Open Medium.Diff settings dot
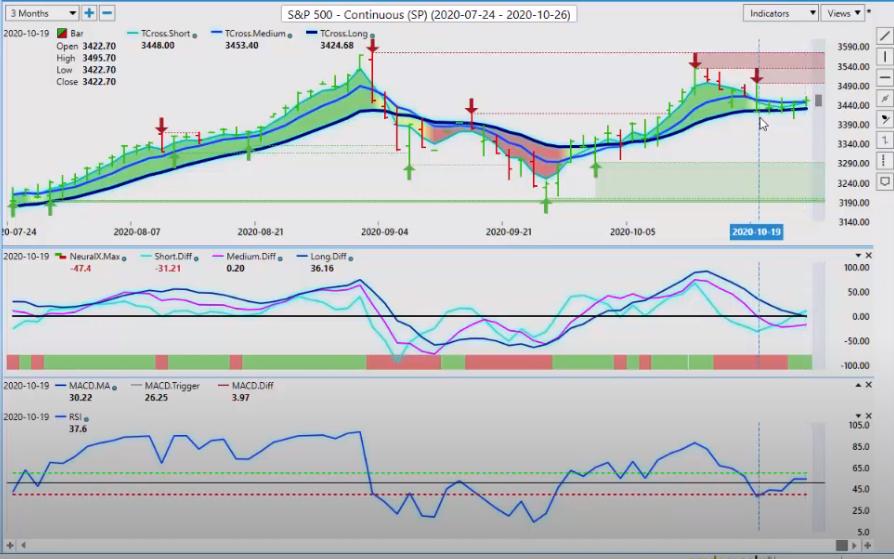The width and height of the screenshot is (894, 559). [281, 258]
